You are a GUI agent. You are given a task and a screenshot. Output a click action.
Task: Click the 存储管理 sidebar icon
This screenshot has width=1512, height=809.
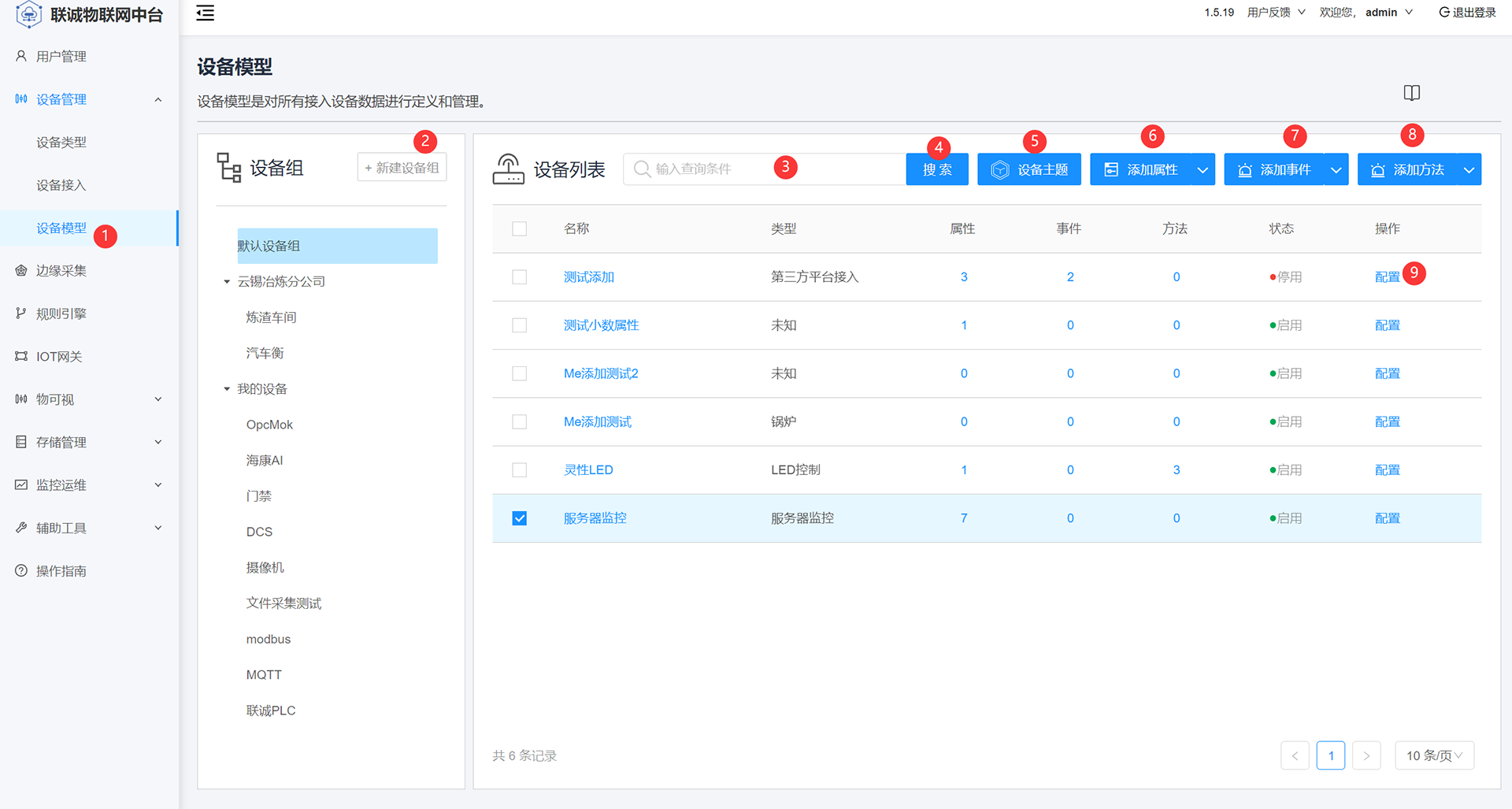coord(21,442)
